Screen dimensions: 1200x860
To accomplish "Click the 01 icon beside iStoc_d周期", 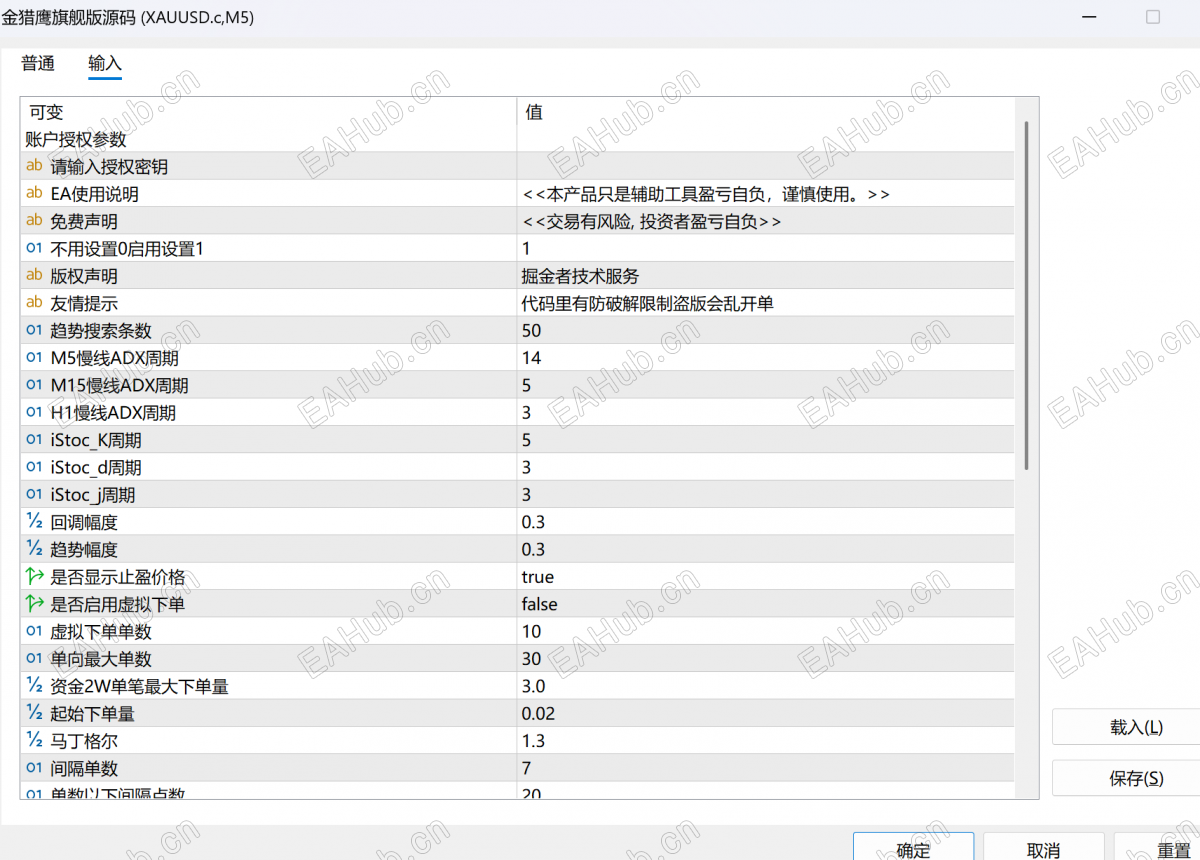I will coord(34,467).
